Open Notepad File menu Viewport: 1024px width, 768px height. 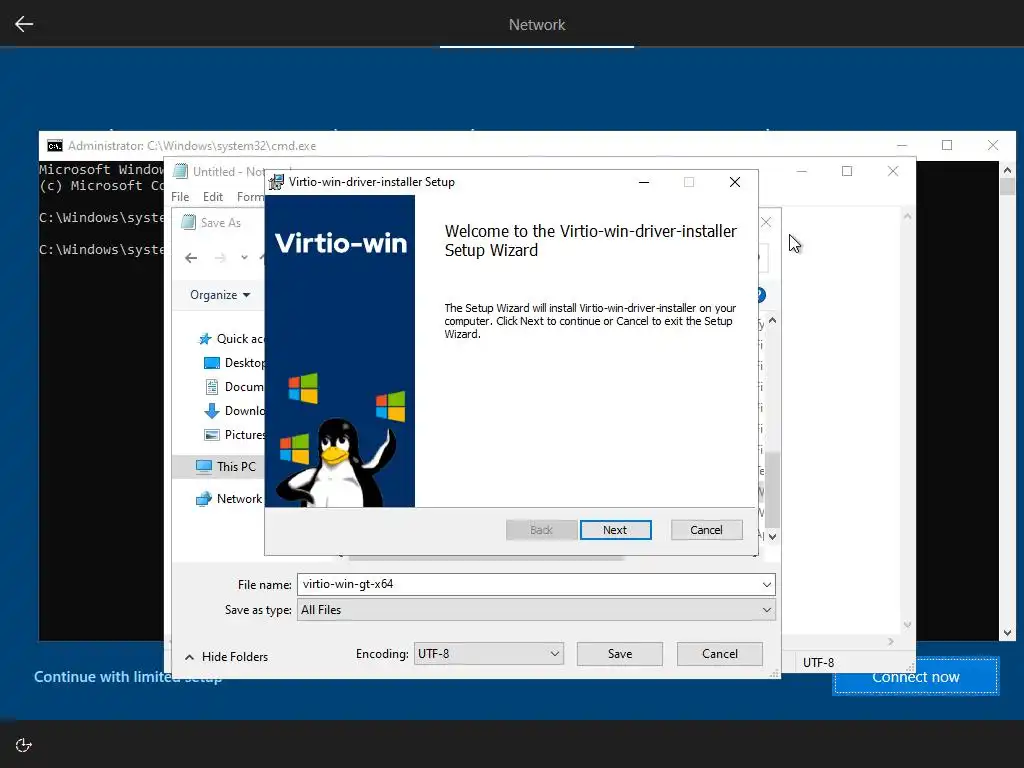[x=180, y=197]
